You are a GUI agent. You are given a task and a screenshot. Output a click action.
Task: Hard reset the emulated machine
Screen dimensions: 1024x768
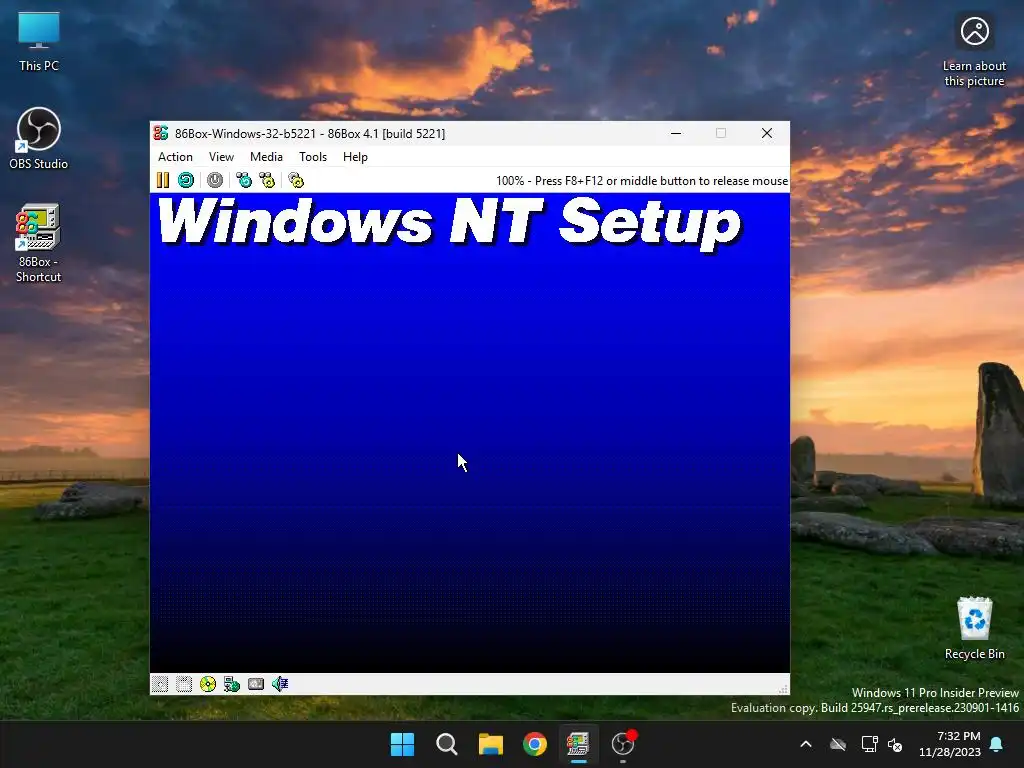coord(186,180)
